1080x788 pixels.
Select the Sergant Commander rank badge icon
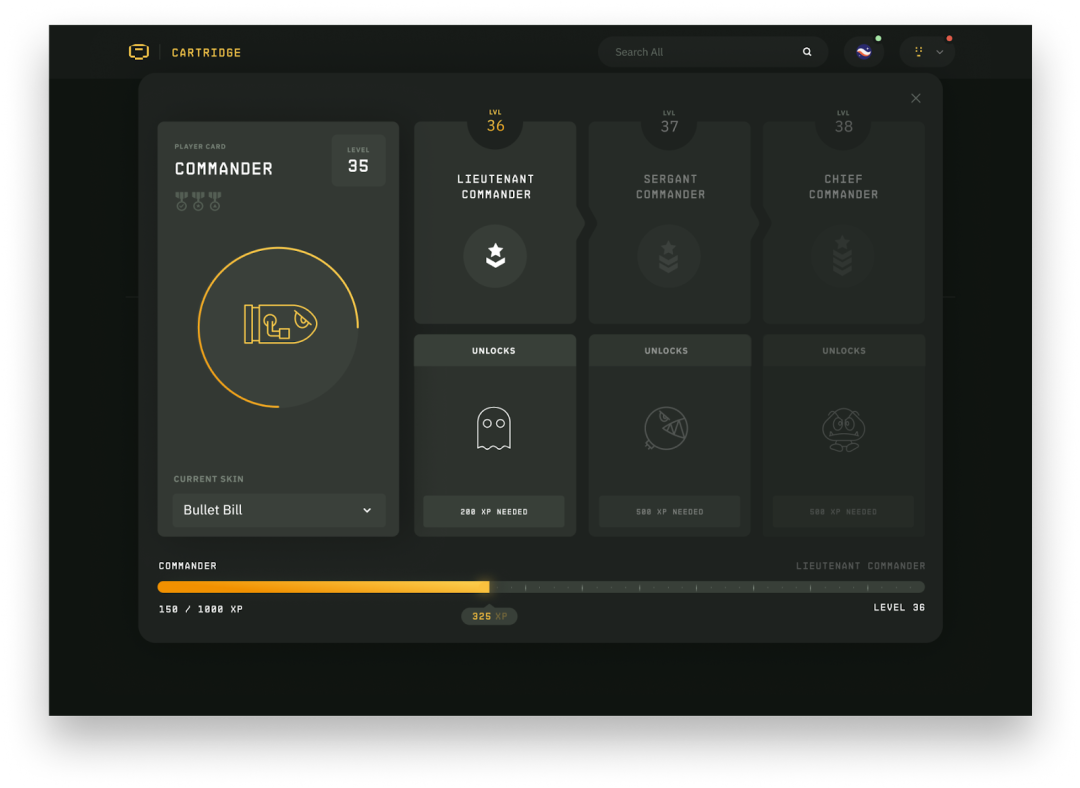coord(669,256)
